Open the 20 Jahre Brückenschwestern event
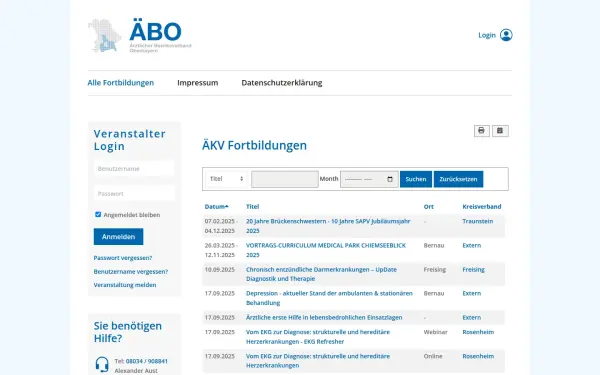Viewport: 600px width, 375px height. pyautogui.click(x=328, y=226)
